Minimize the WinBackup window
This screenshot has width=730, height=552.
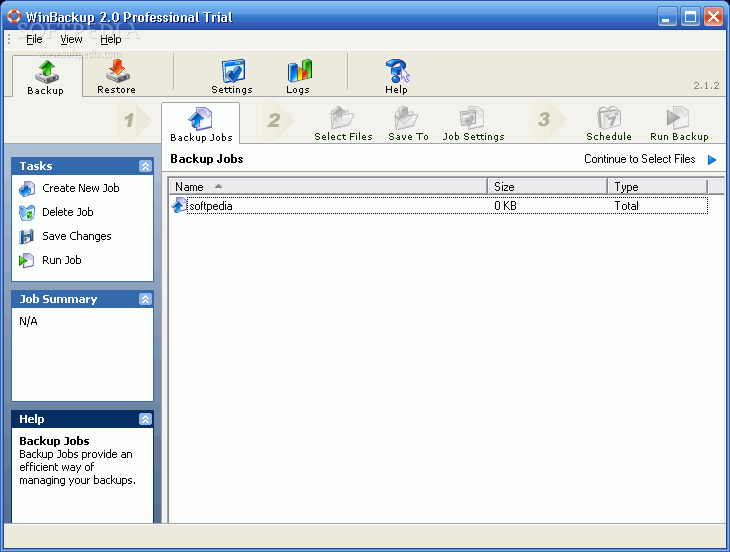(x=667, y=17)
